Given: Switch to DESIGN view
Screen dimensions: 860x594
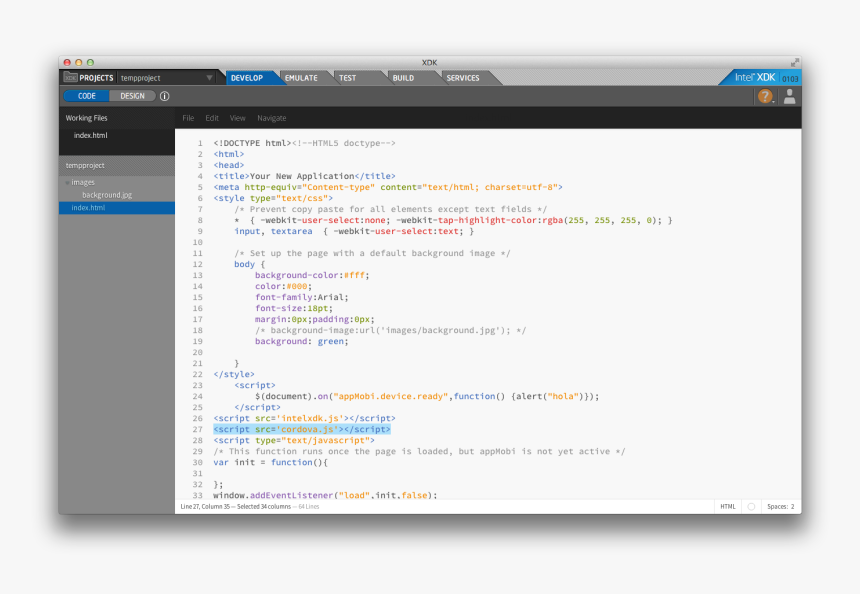Looking at the screenshot, I should click(132, 96).
